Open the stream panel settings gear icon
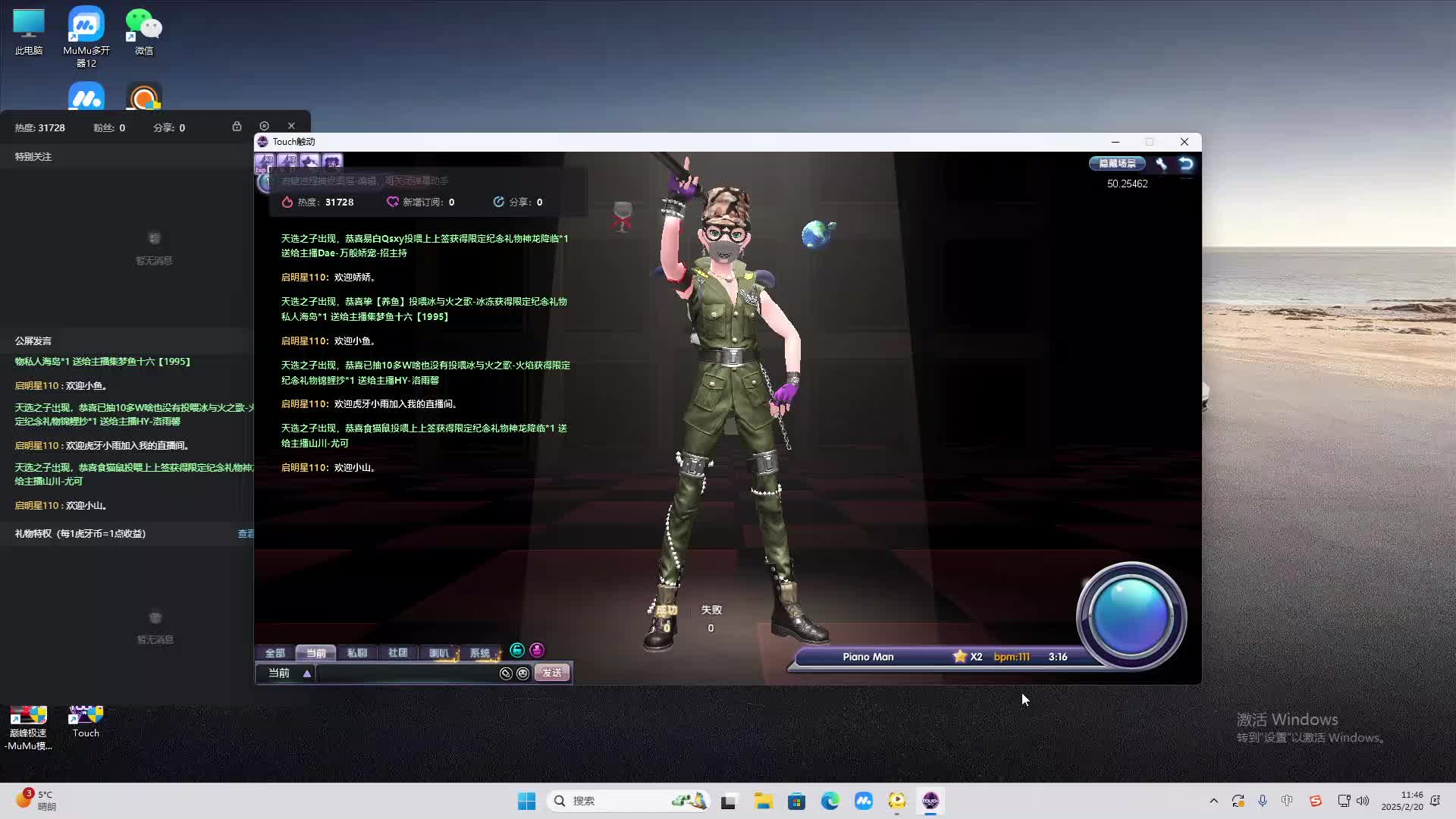1456x819 pixels. [264, 127]
